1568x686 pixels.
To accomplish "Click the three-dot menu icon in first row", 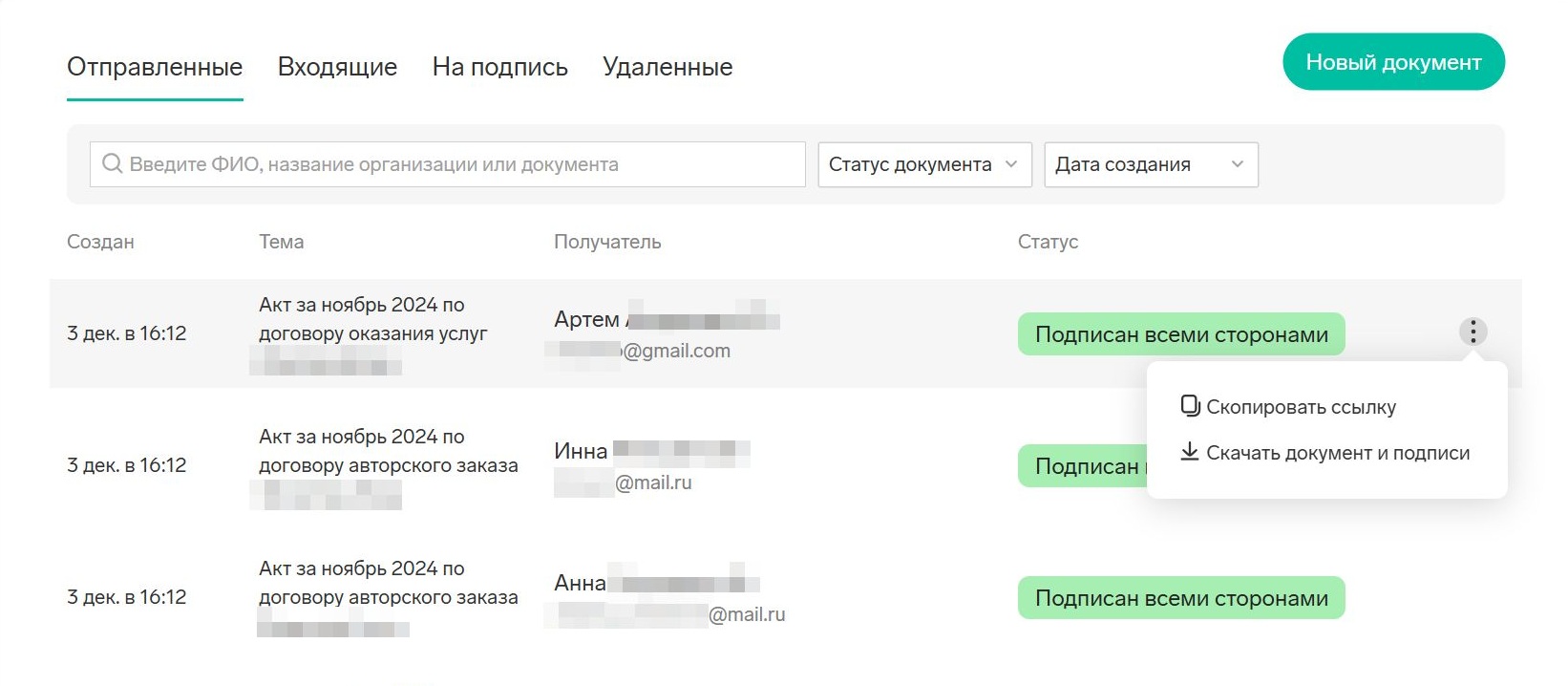I will pos(1473,332).
